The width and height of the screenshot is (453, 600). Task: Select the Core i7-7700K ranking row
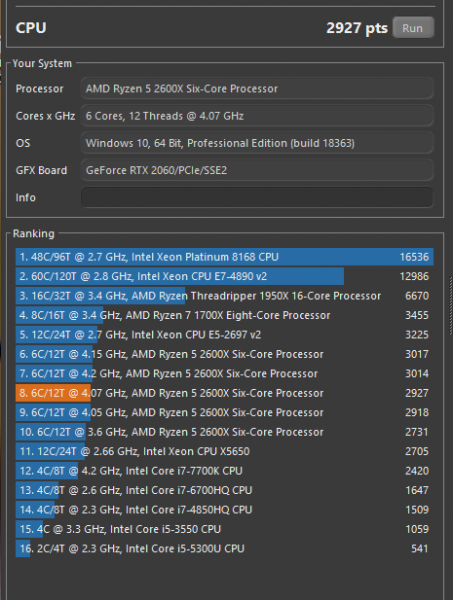tap(225, 471)
